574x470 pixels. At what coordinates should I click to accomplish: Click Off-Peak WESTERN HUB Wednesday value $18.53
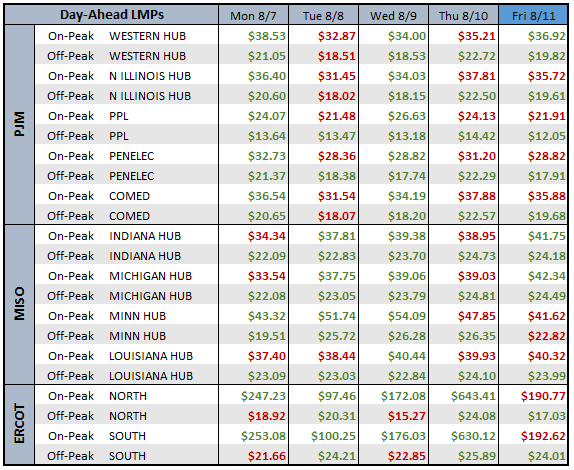coord(407,56)
